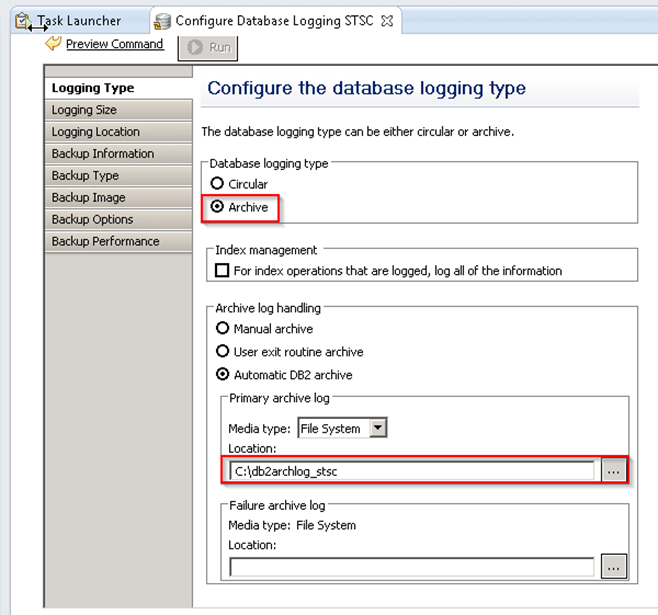Open the Preview Command link

[x=114, y=44]
